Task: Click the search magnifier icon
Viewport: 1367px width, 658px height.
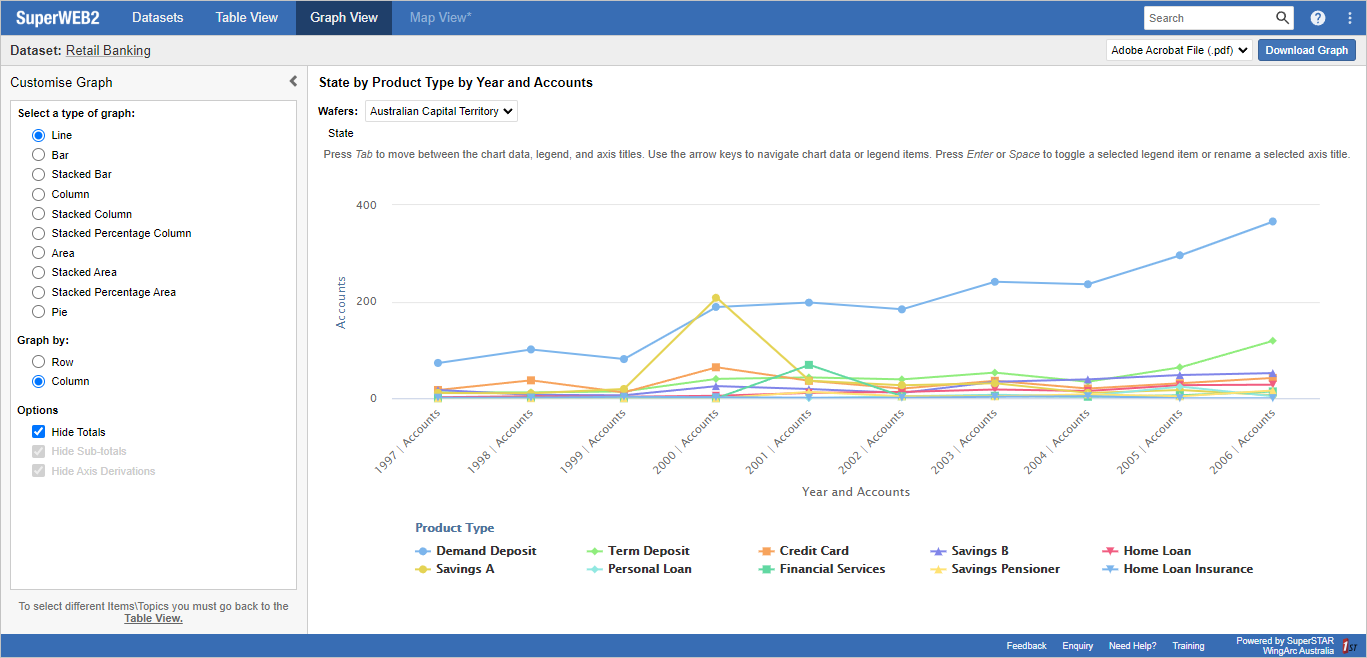Action: 1281,17
